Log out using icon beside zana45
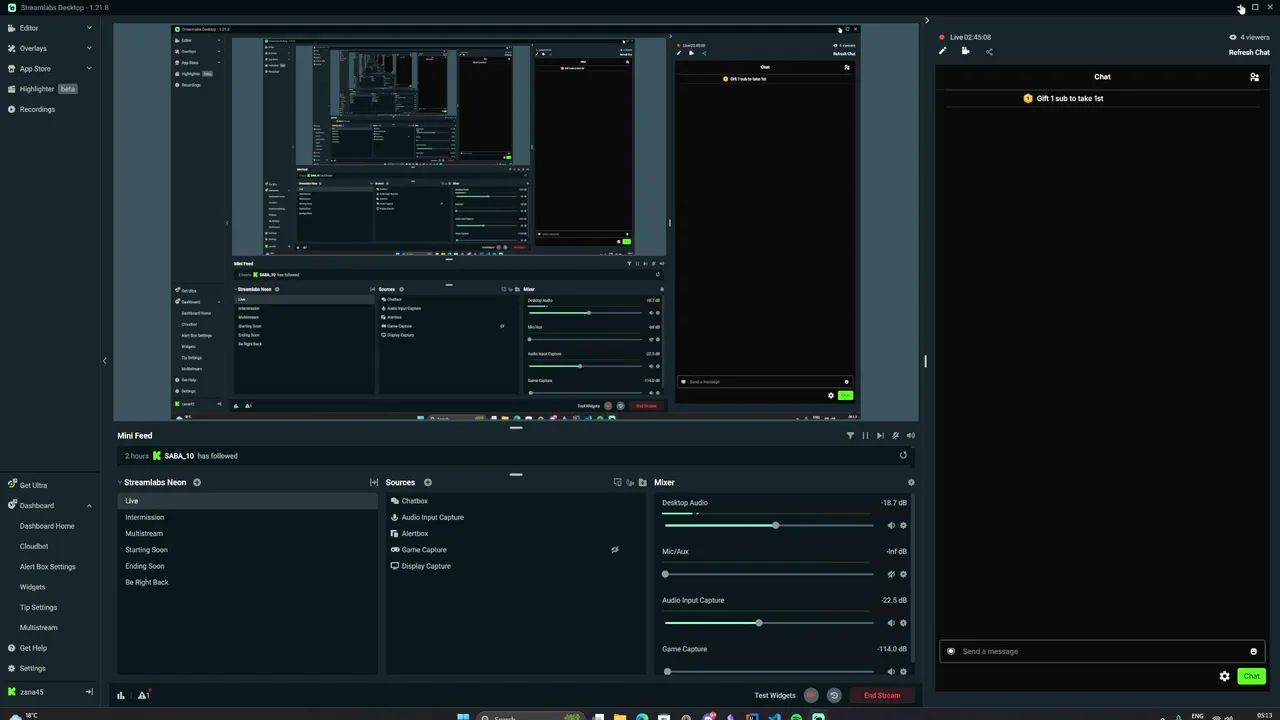1280x720 pixels. coord(89,692)
